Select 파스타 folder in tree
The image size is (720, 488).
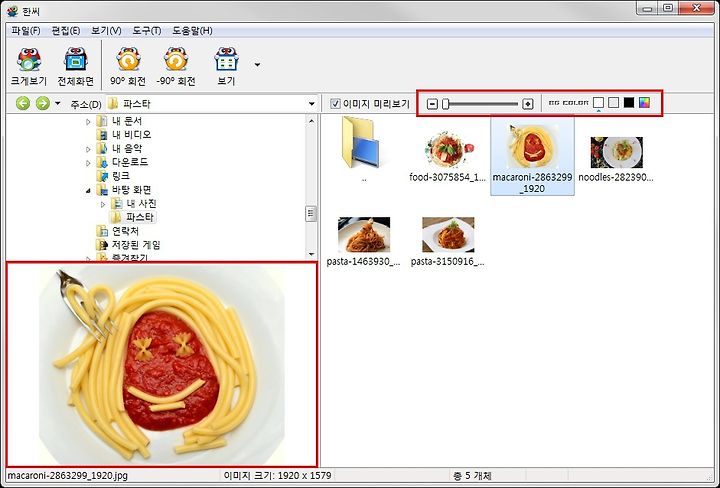pos(140,217)
